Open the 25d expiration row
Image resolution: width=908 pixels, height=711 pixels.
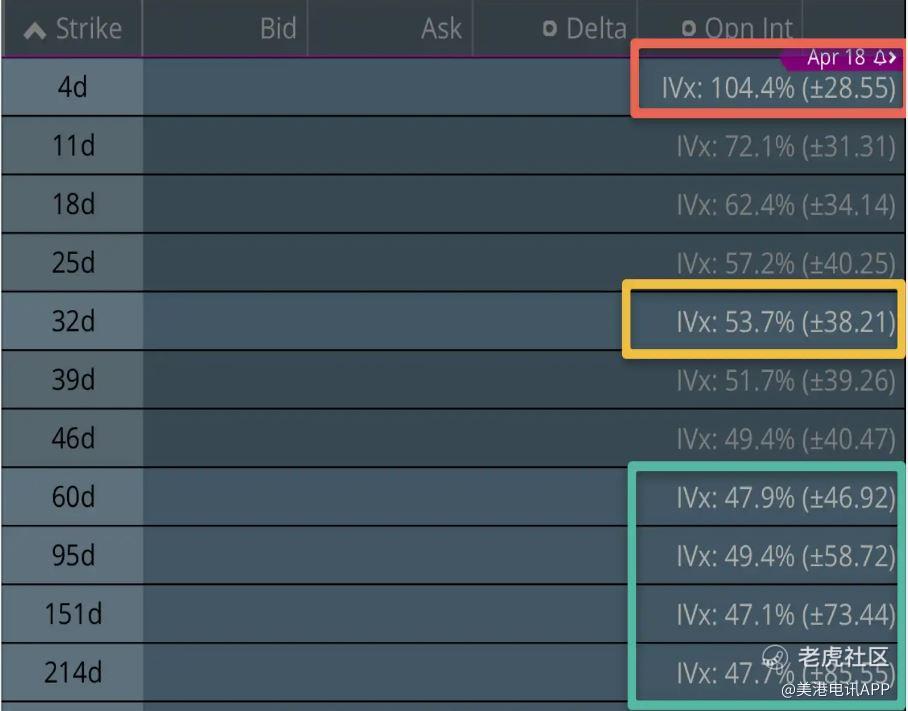(72, 263)
